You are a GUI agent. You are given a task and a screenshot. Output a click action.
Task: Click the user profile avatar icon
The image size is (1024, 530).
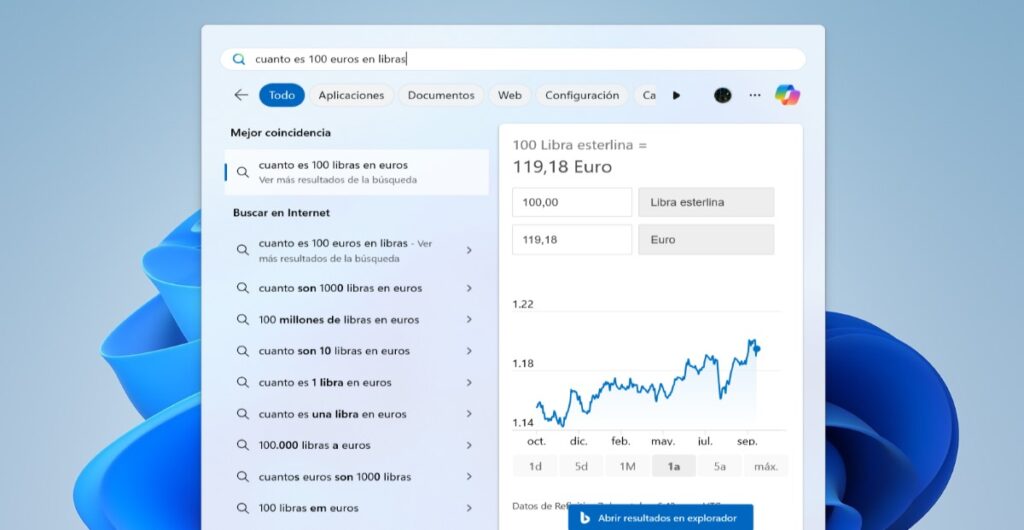[x=722, y=95]
